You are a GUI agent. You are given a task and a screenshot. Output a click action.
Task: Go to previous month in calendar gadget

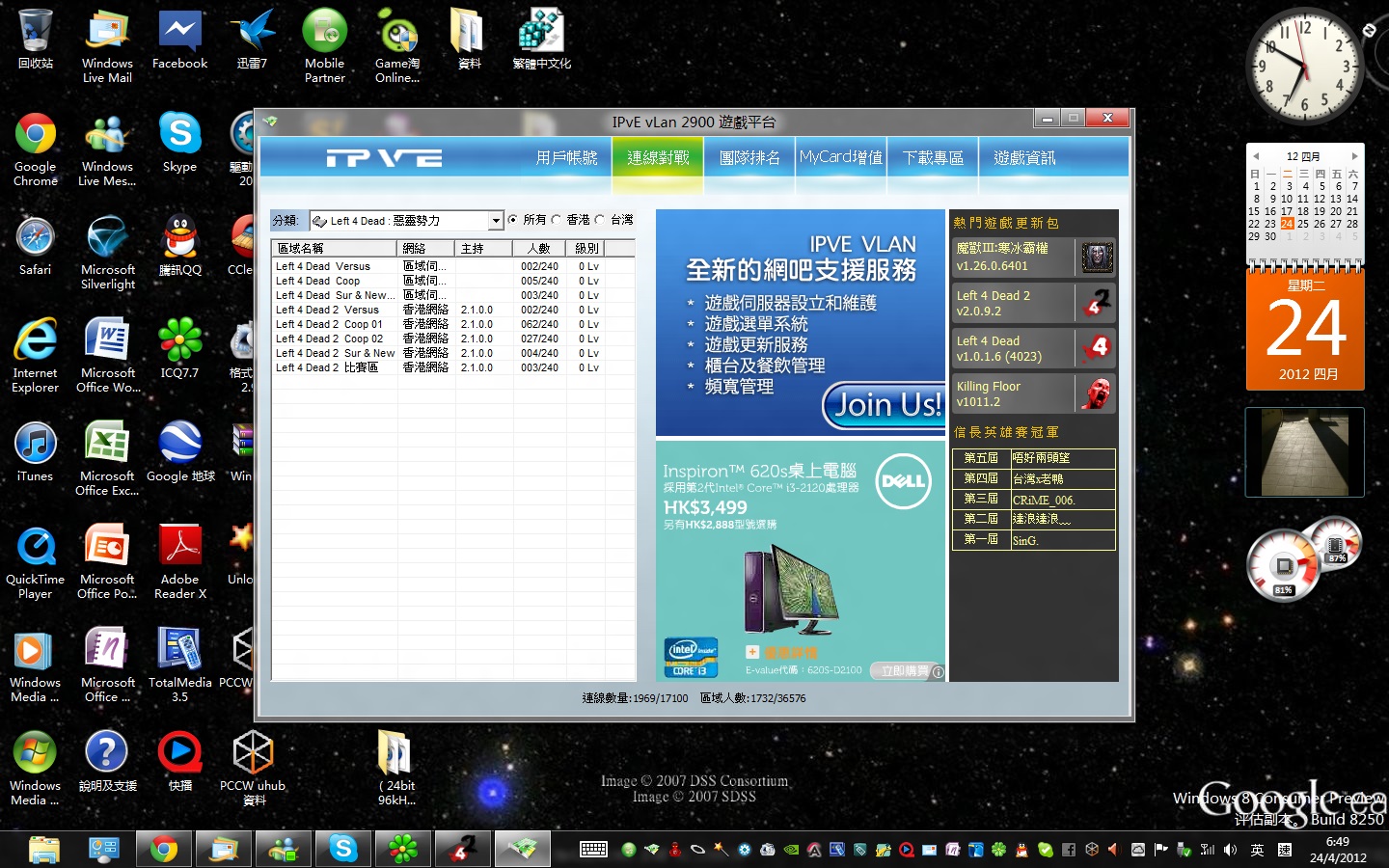(x=1256, y=156)
